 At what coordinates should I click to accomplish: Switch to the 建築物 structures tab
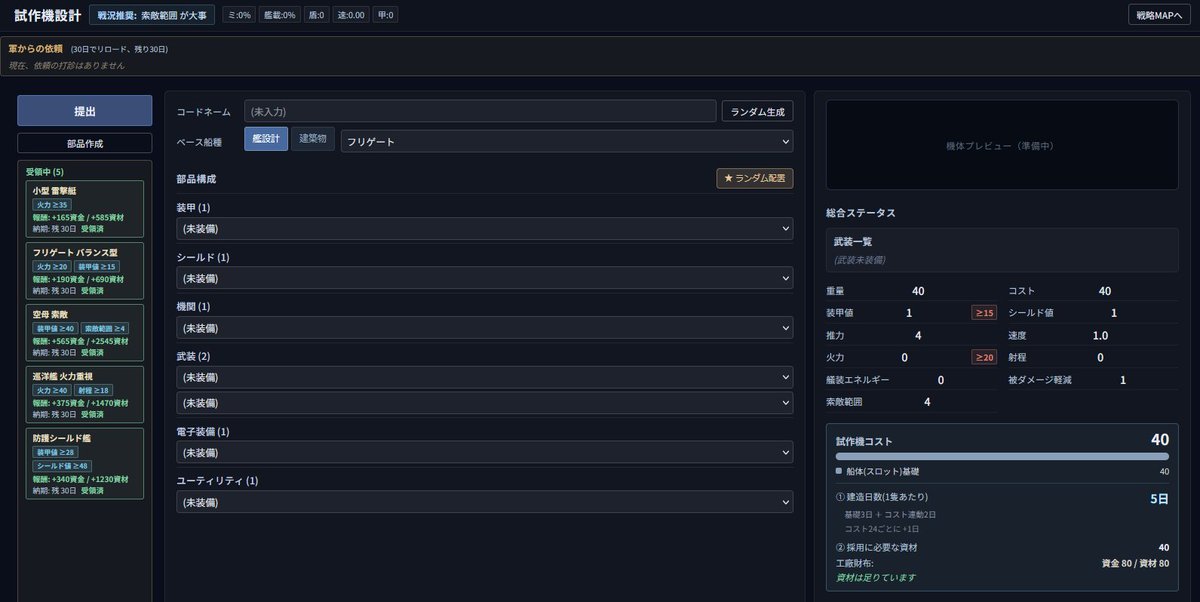[x=313, y=140]
